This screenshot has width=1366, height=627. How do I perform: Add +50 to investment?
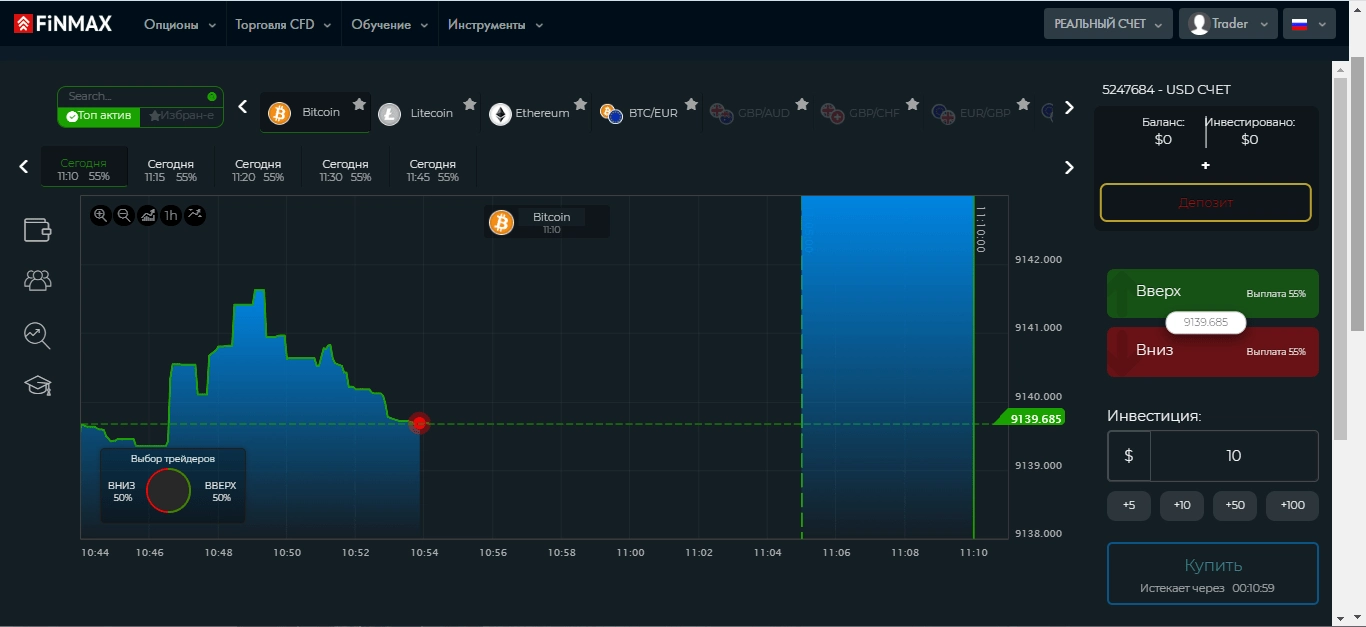pos(1234,505)
